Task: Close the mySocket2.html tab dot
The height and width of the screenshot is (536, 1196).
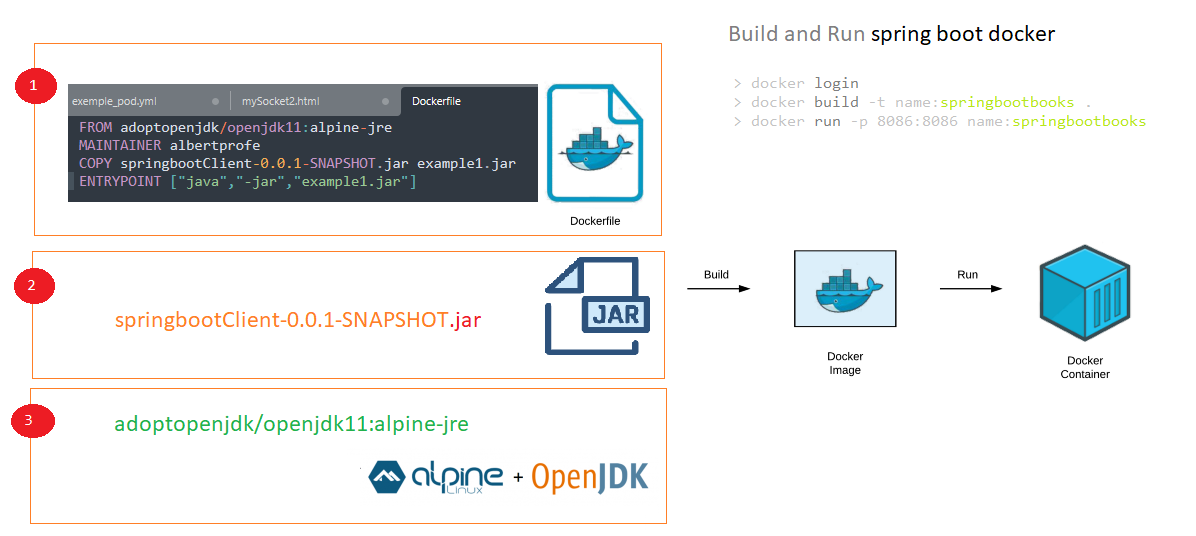Action: (386, 101)
